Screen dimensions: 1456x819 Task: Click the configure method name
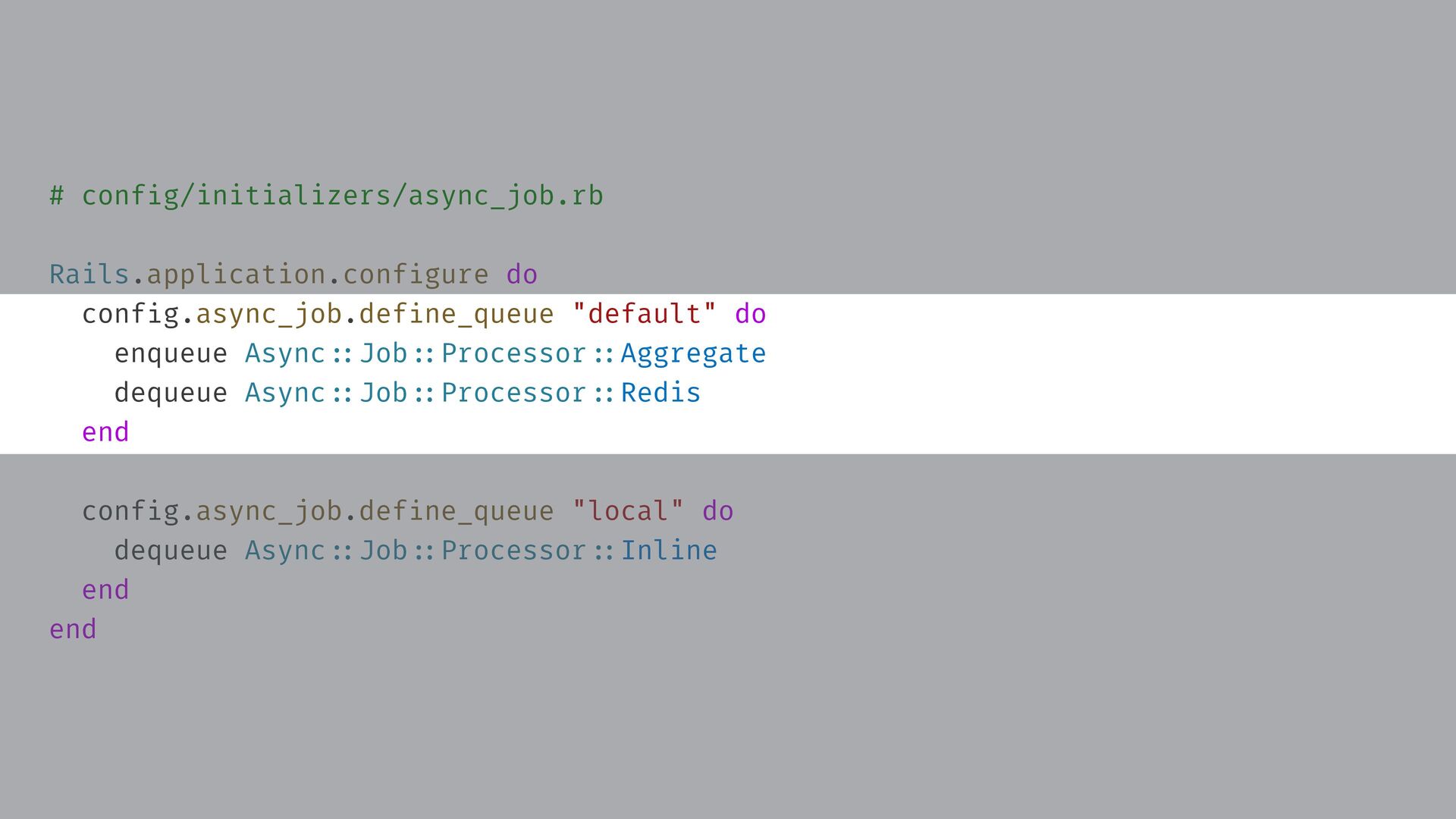tap(416, 275)
